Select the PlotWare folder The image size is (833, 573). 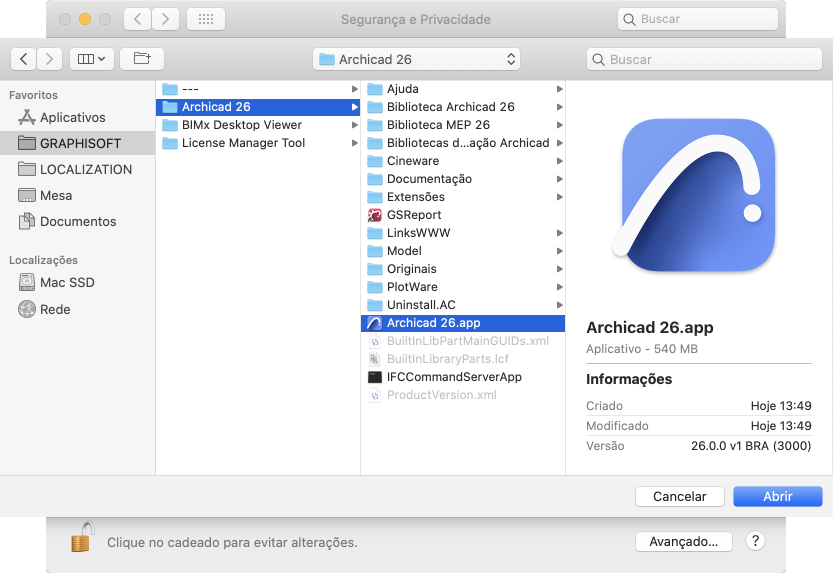click(x=462, y=287)
